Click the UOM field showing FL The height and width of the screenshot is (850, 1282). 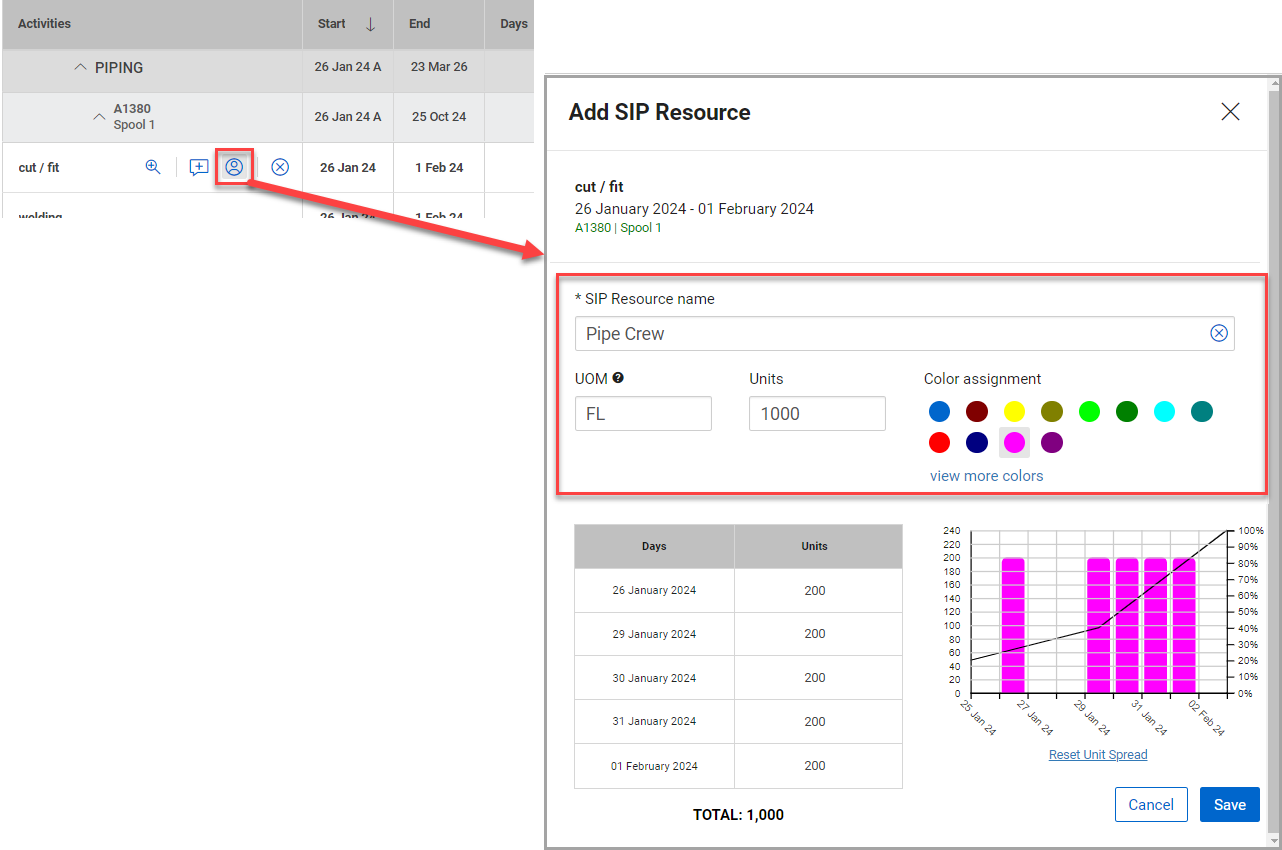pos(643,412)
